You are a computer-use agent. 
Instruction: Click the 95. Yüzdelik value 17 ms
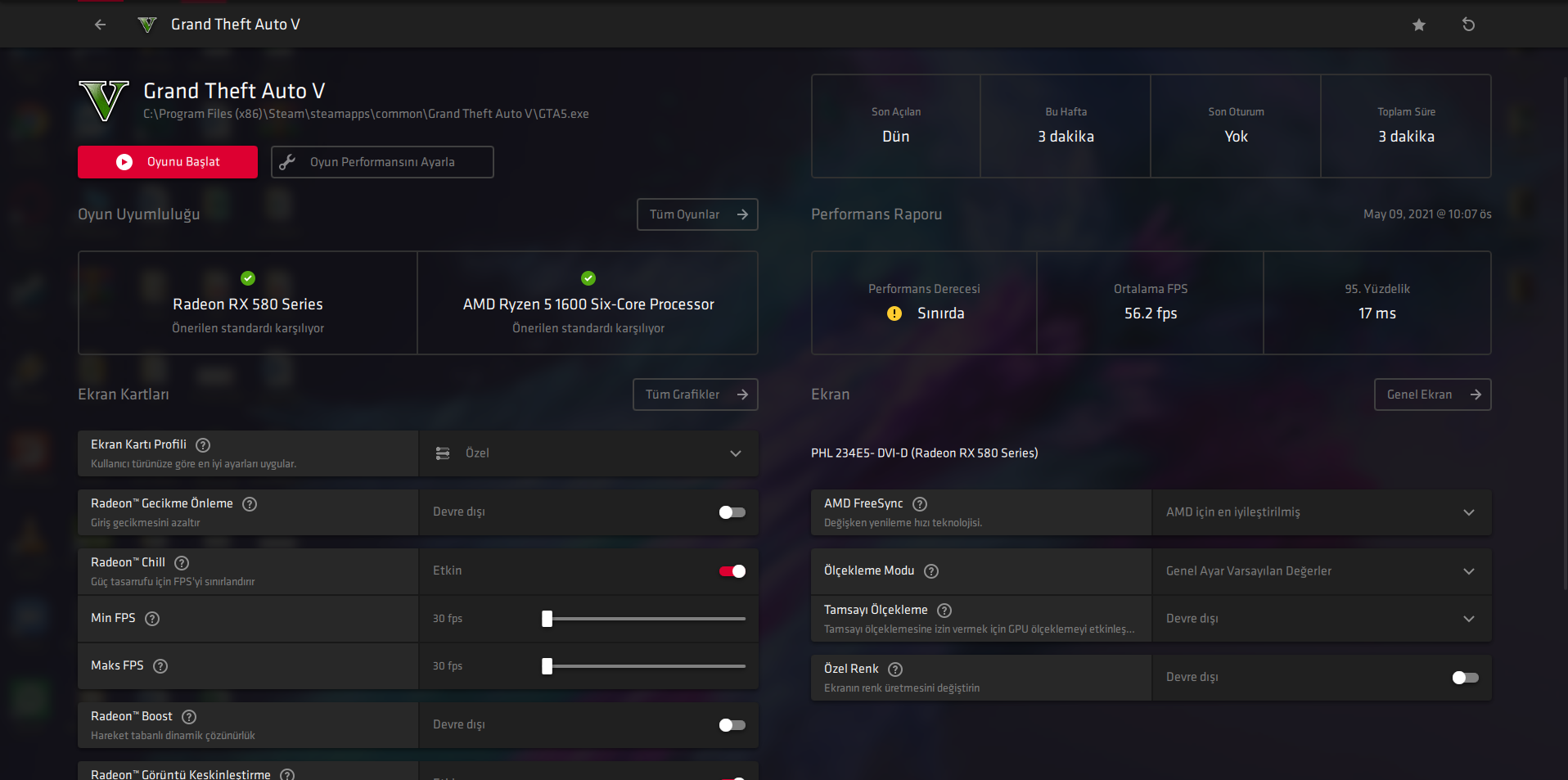pyautogui.click(x=1377, y=313)
